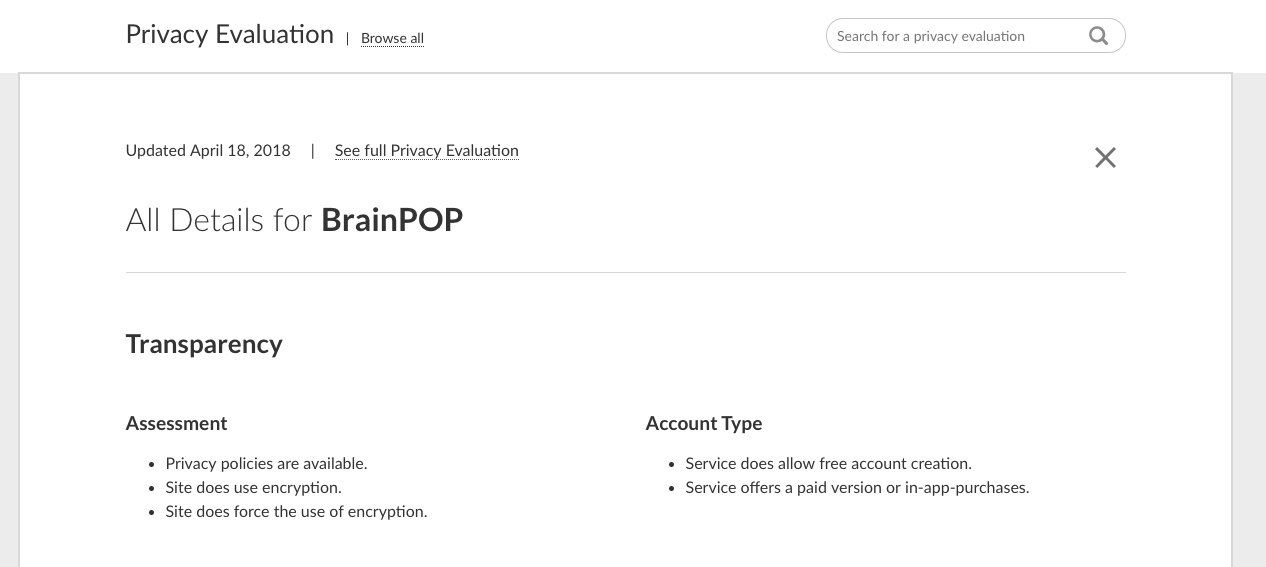Click the separator between date and evaluation link
Screen dimensions: 1266x567
click(312, 151)
